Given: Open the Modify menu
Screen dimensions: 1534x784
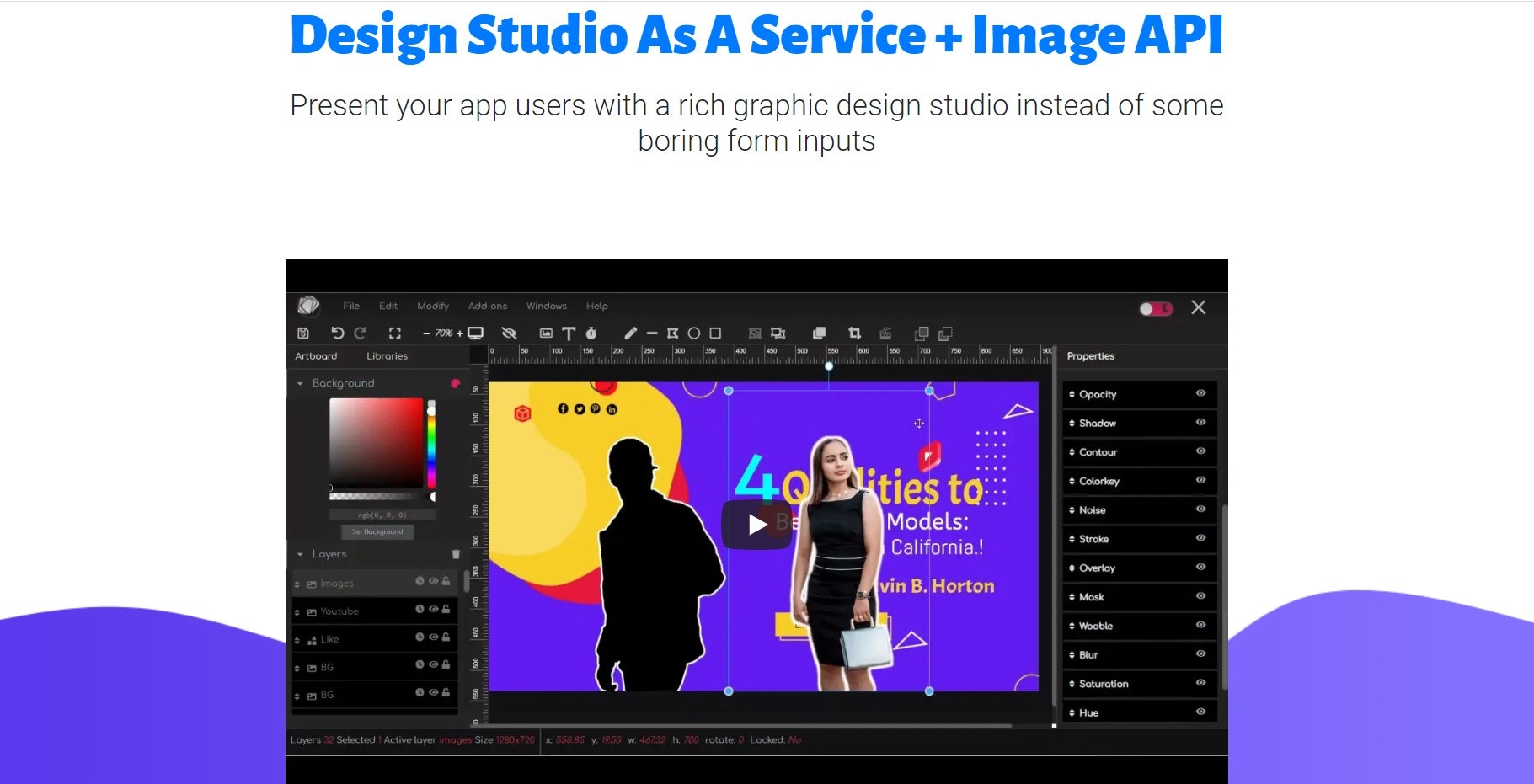Looking at the screenshot, I should coord(432,306).
